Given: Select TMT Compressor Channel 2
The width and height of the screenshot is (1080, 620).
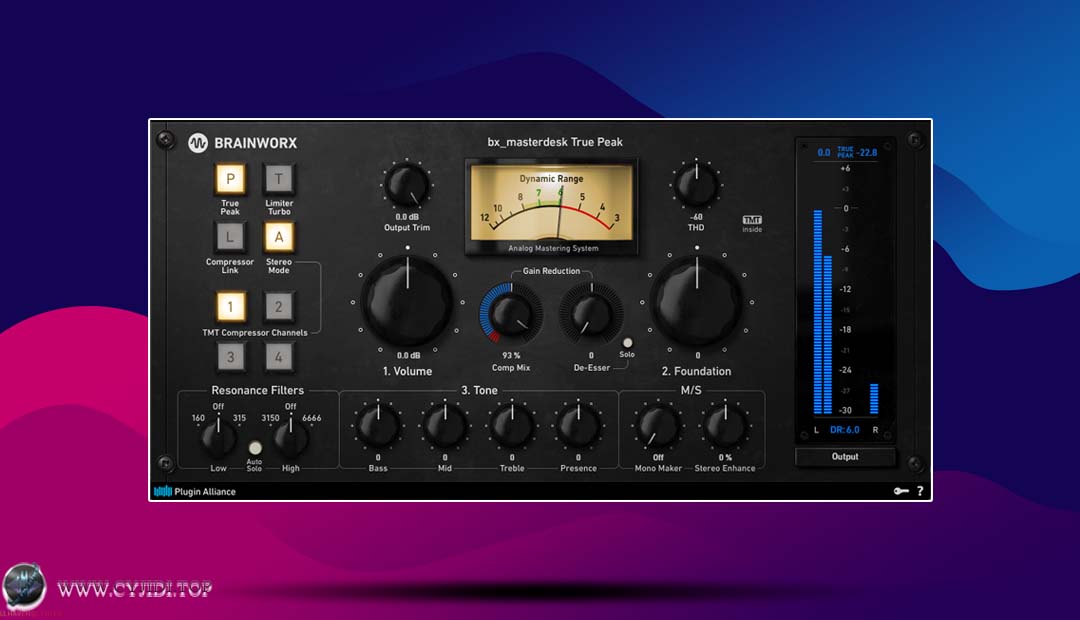Looking at the screenshot, I should tap(279, 307).
